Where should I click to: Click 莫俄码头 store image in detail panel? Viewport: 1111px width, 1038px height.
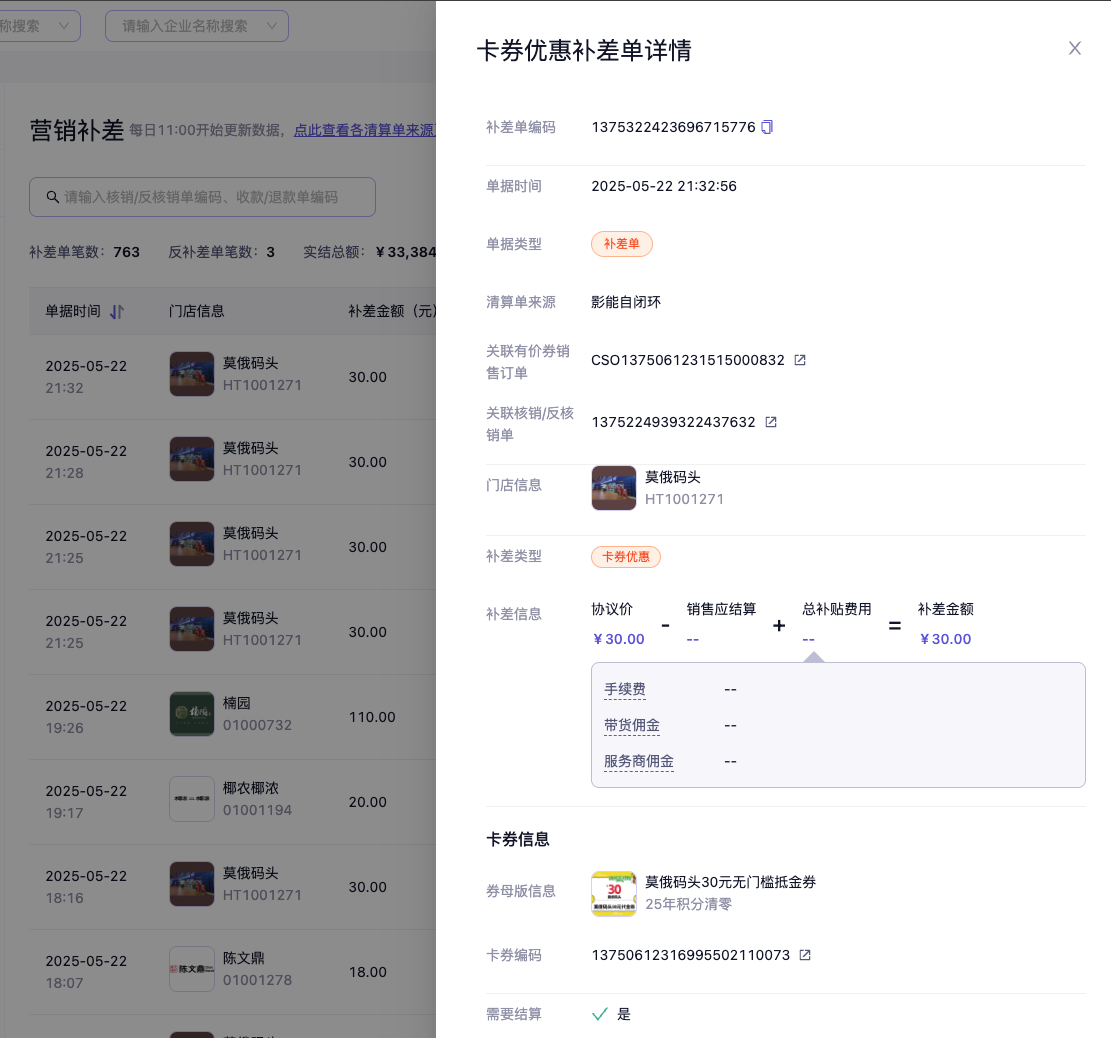coord(613,488)
